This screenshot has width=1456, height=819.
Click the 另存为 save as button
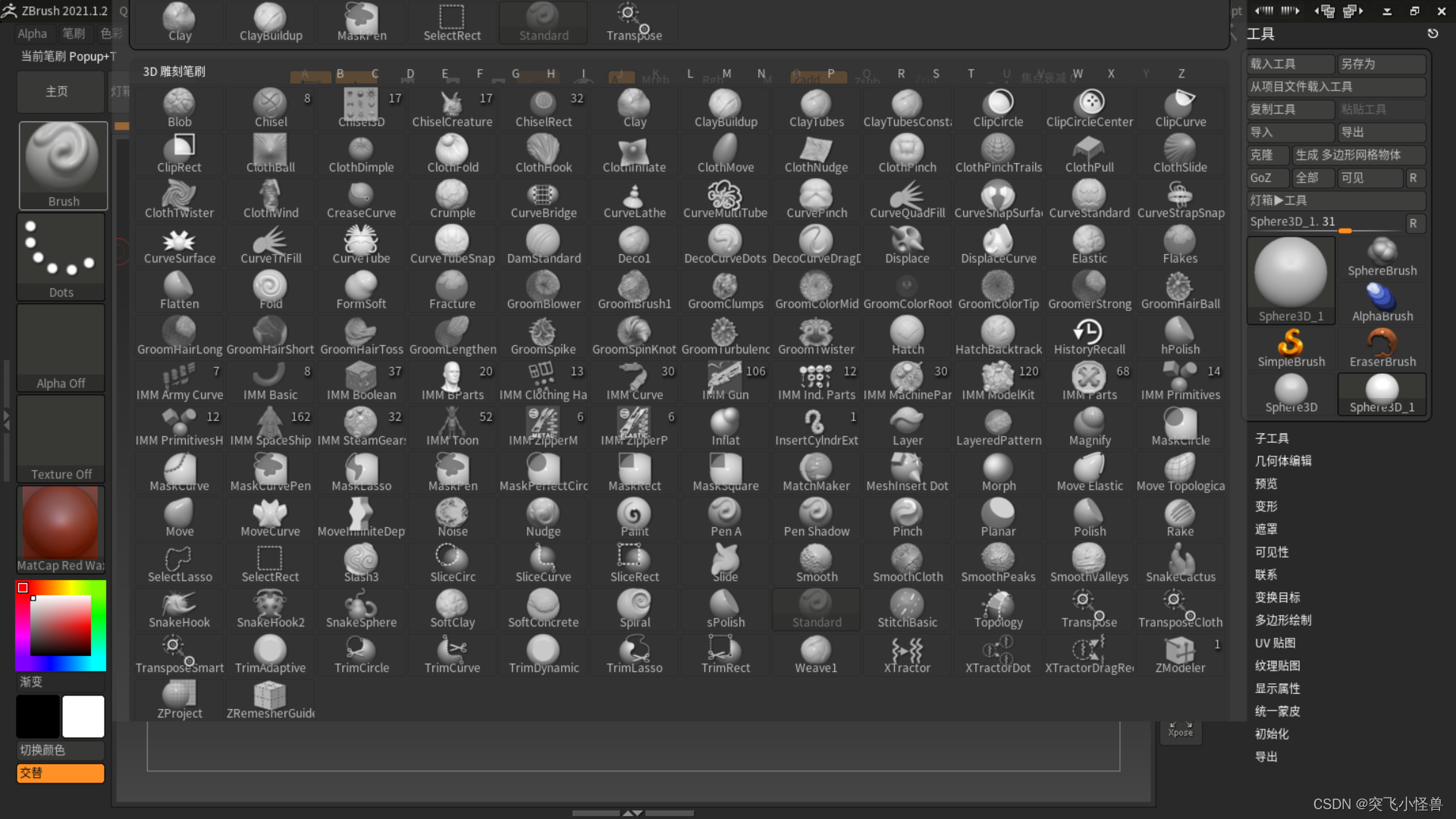coord(1380,64)
